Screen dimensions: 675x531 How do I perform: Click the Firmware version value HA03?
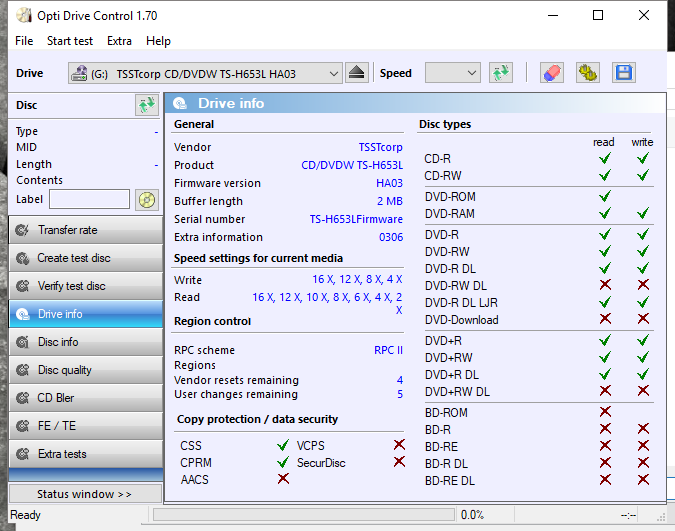tap(389, 183)
